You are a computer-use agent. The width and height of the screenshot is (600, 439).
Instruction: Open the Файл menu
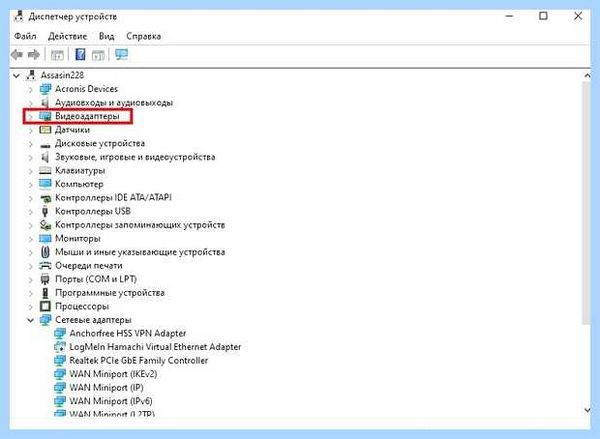(25, 36)
